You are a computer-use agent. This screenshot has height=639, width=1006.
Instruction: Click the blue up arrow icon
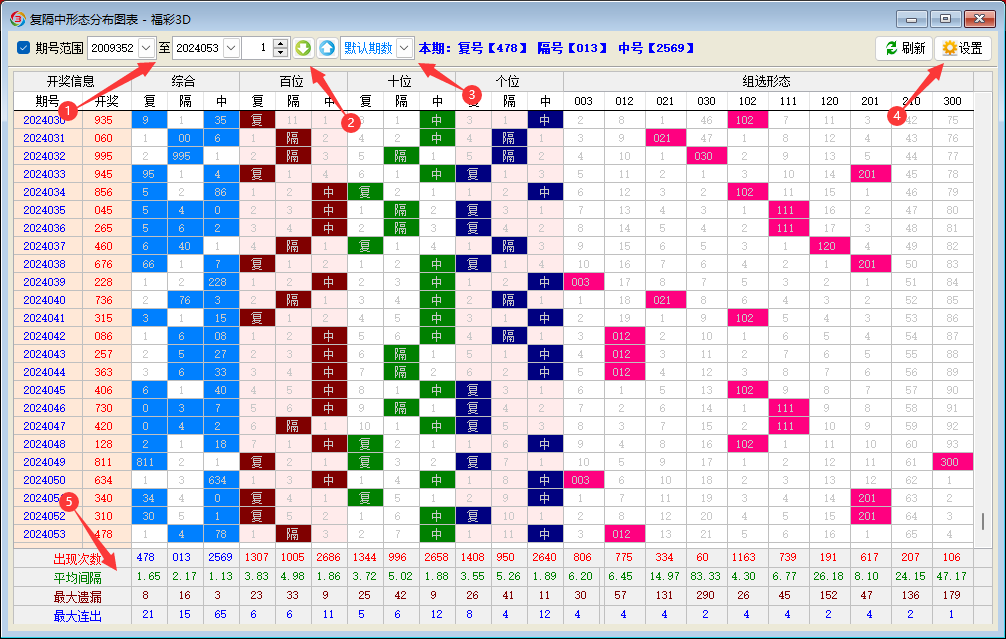click(327, 48)
